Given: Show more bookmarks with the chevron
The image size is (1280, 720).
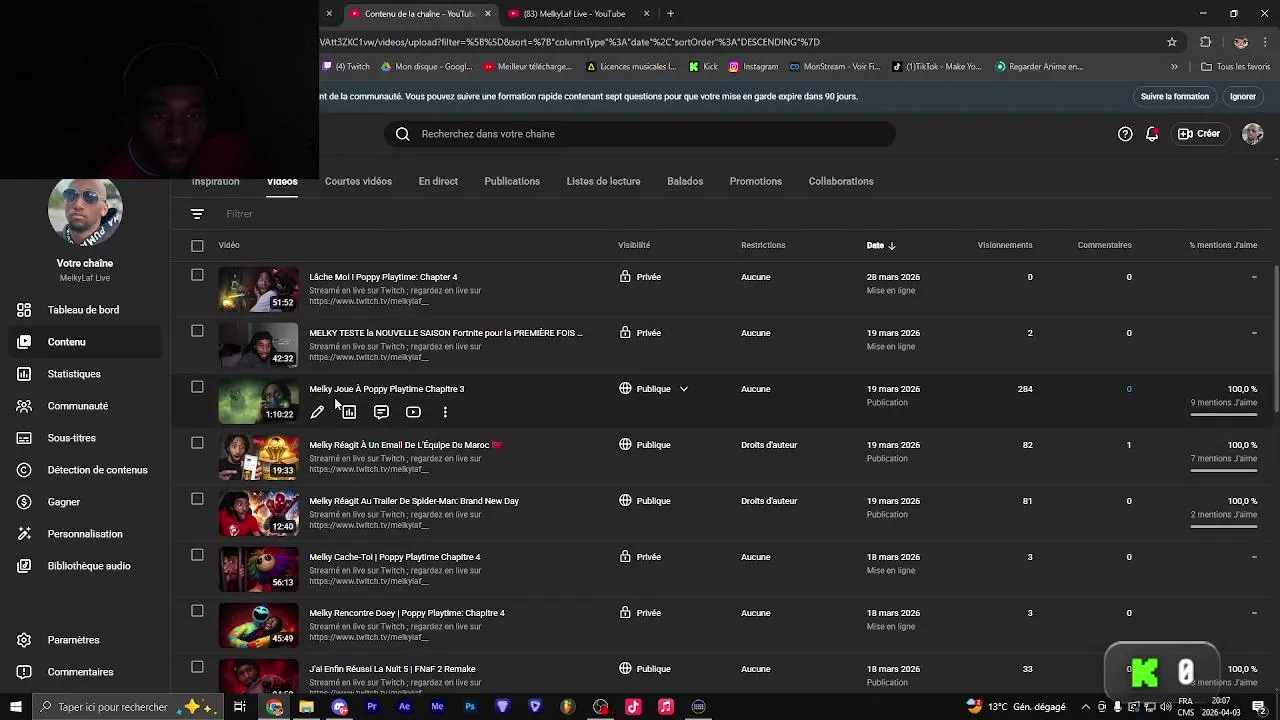Looking at the screenshot, I should point(1174,67).
